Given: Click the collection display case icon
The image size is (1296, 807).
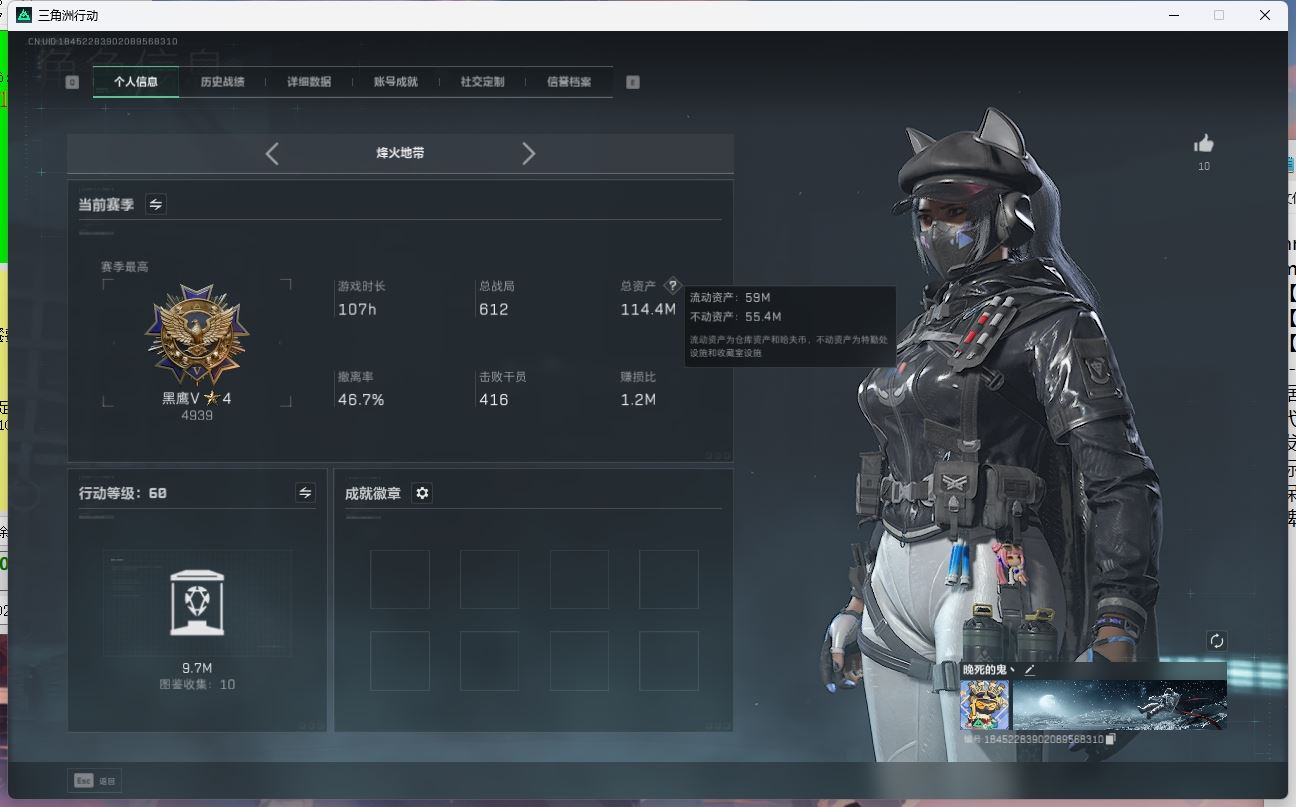Looking at the screenshot, I should [x=197, y=603].
